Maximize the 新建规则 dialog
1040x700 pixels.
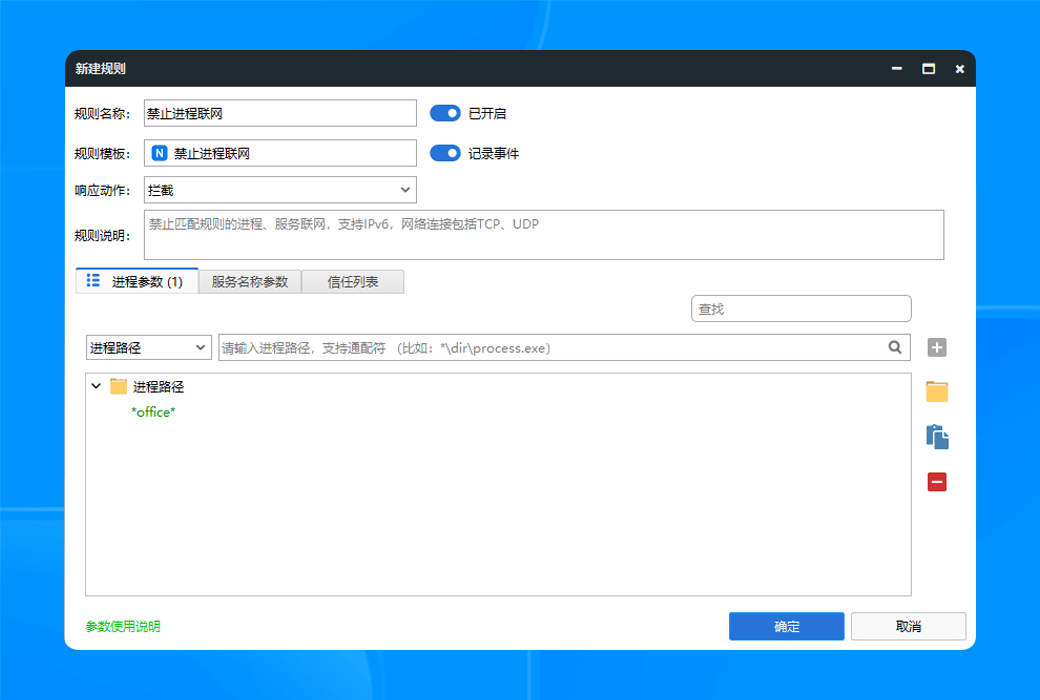[x=929, y=68]
